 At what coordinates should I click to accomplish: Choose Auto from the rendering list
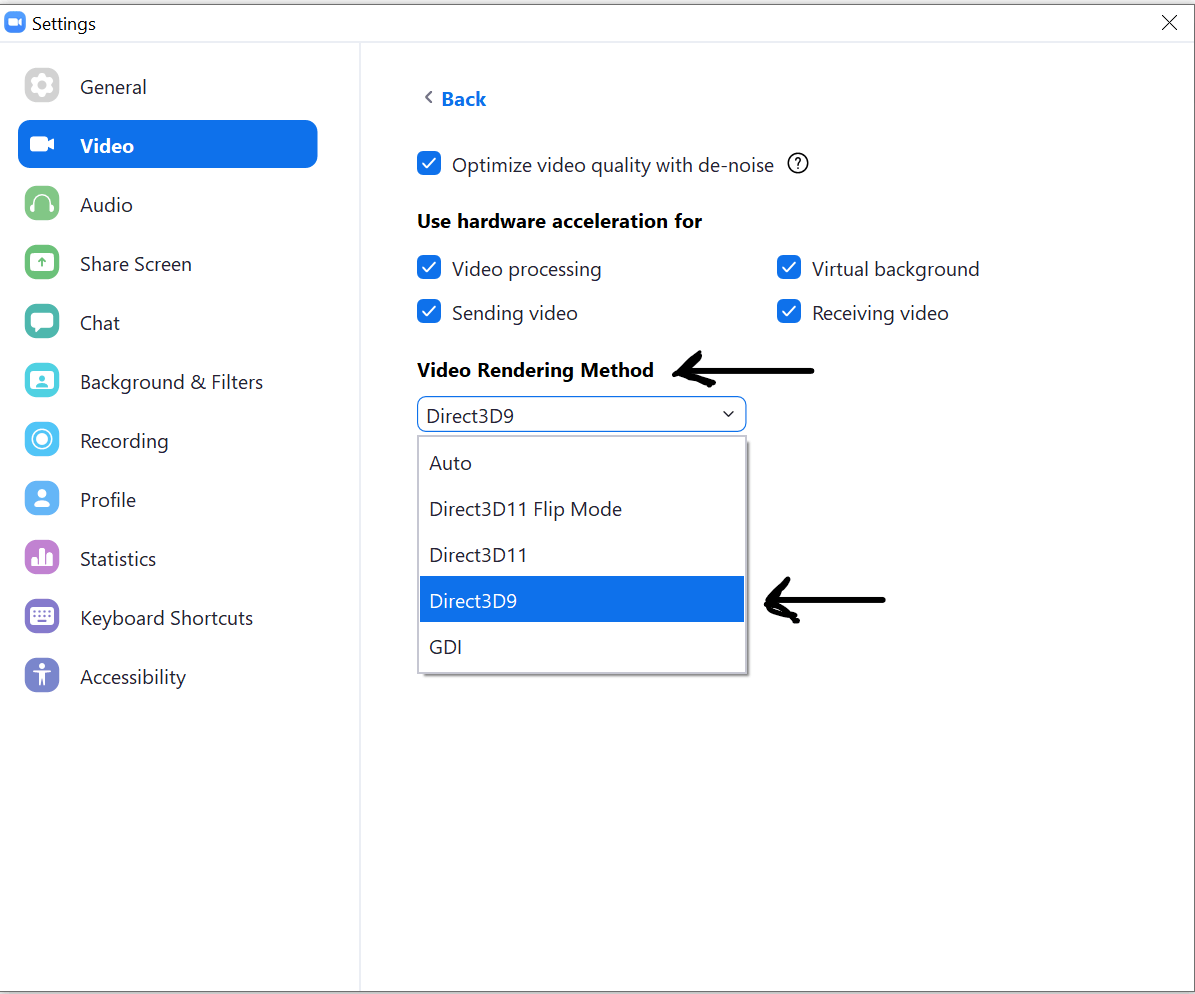coord(581,463)
